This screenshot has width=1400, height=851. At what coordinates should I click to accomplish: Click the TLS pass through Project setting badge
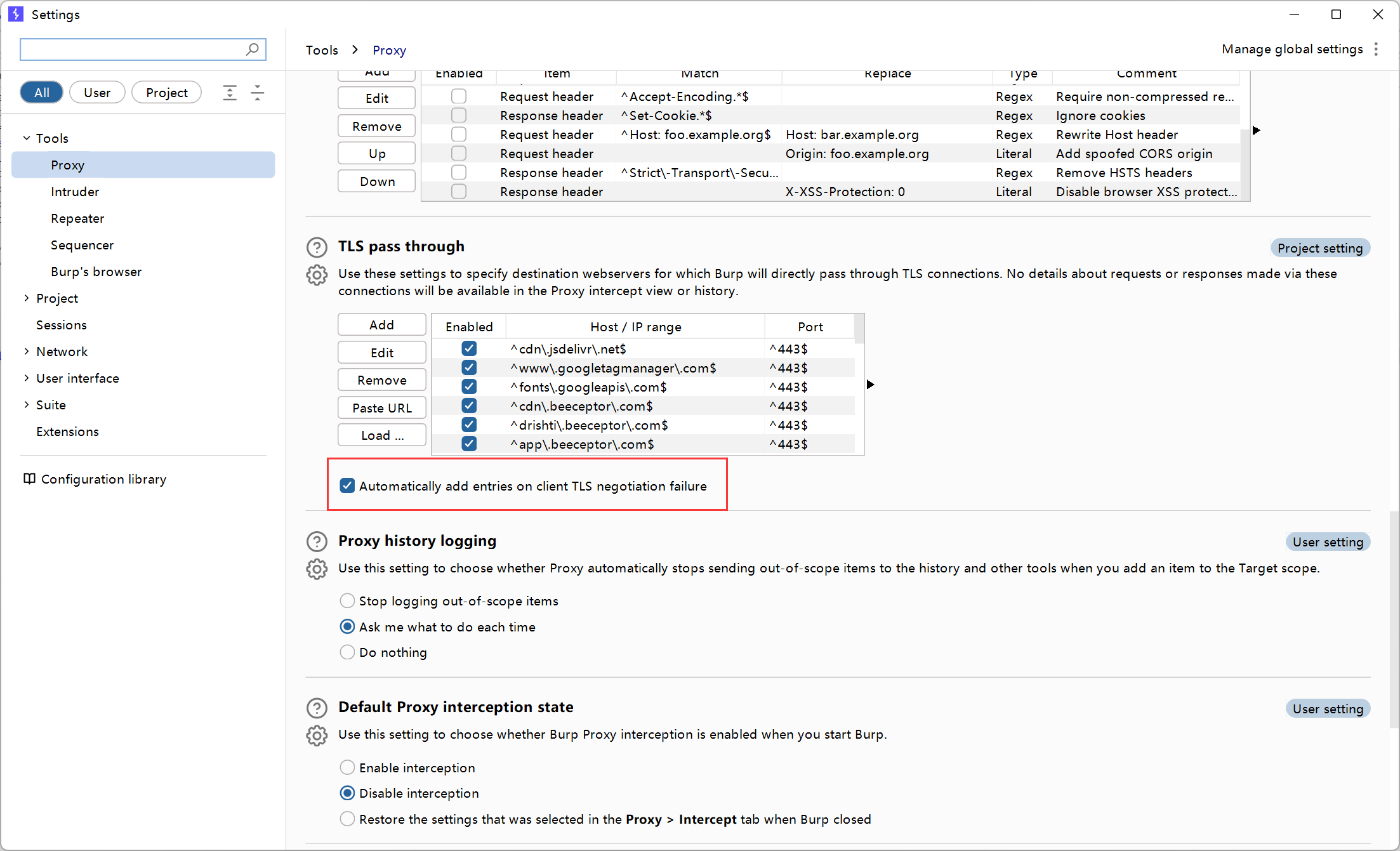point(1320,248)
